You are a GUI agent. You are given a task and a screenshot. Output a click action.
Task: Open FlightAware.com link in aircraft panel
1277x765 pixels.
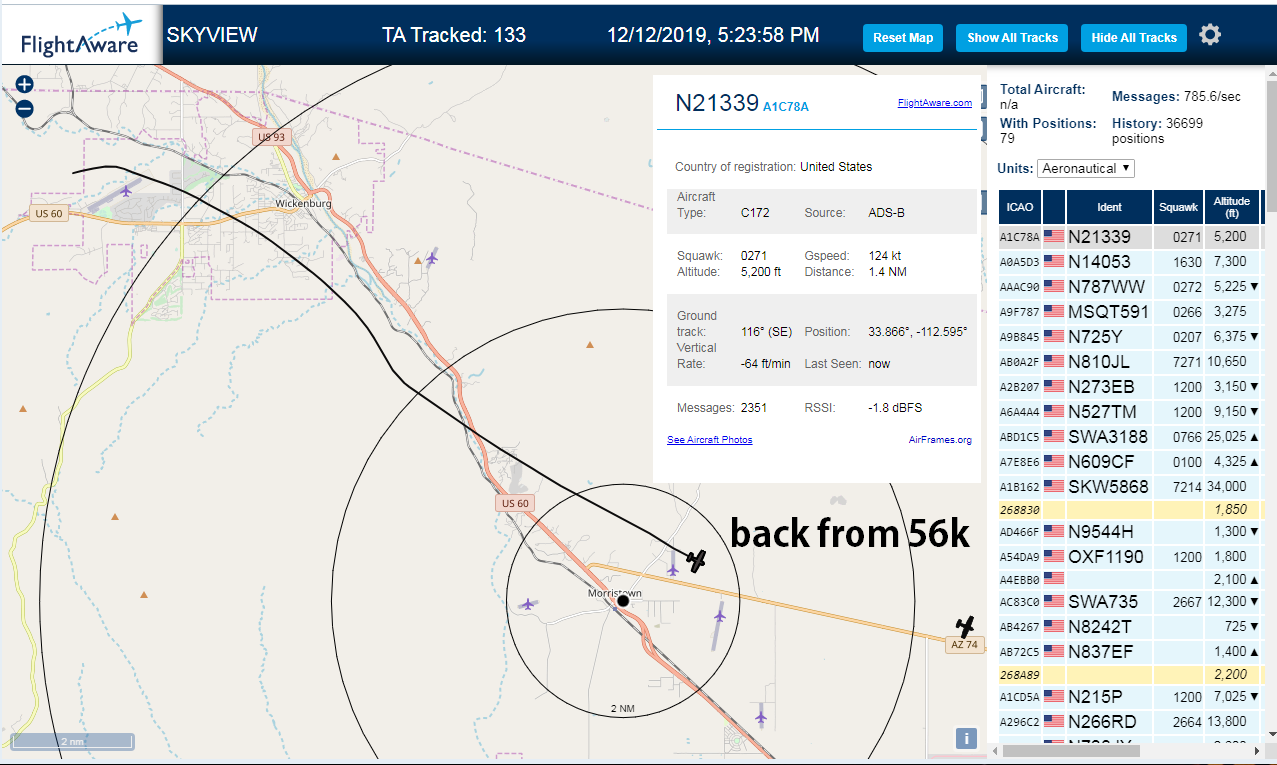tap(935, 103)
